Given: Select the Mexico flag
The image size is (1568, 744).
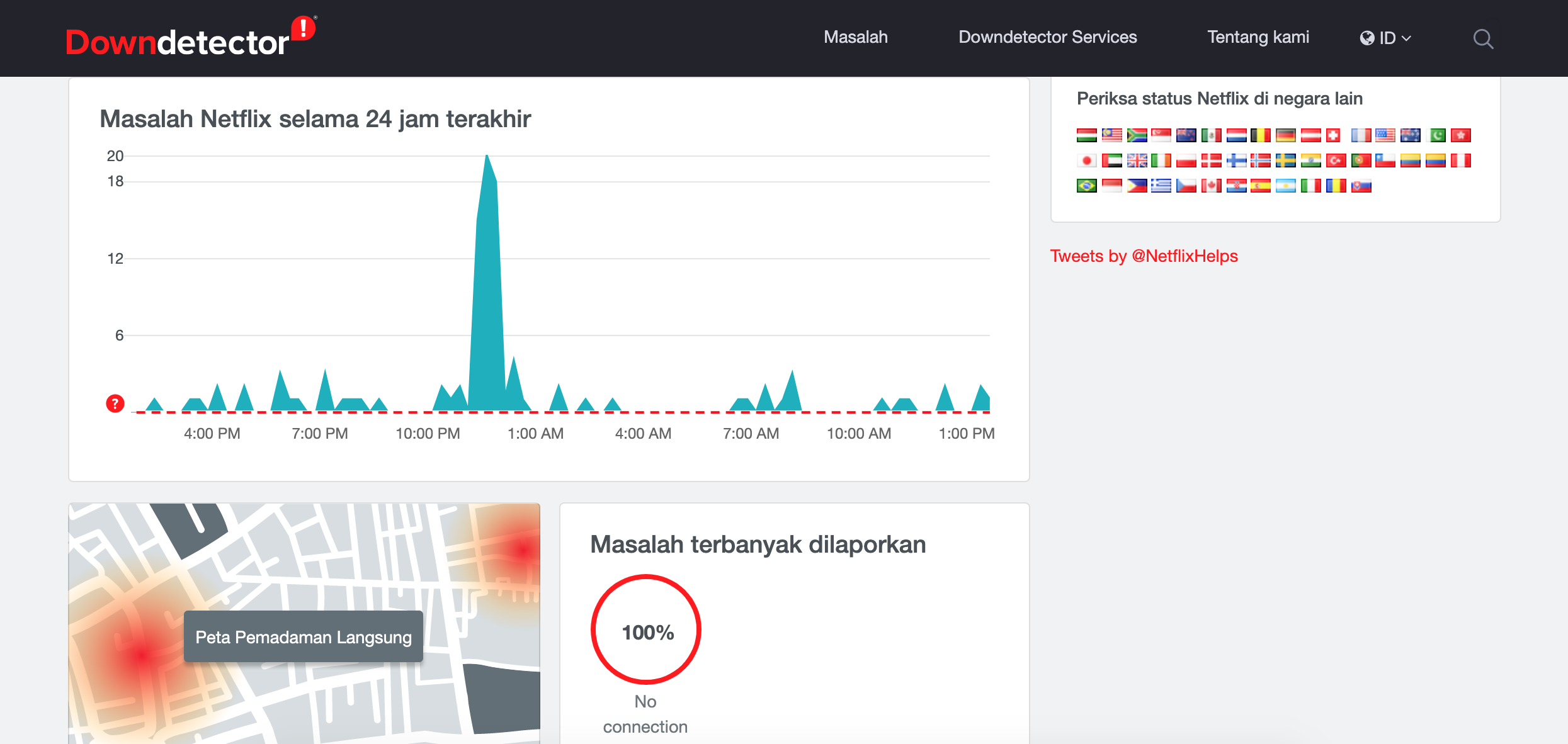Looking at the screenshot, I should pyautogui.click(x=1212, y=135).
